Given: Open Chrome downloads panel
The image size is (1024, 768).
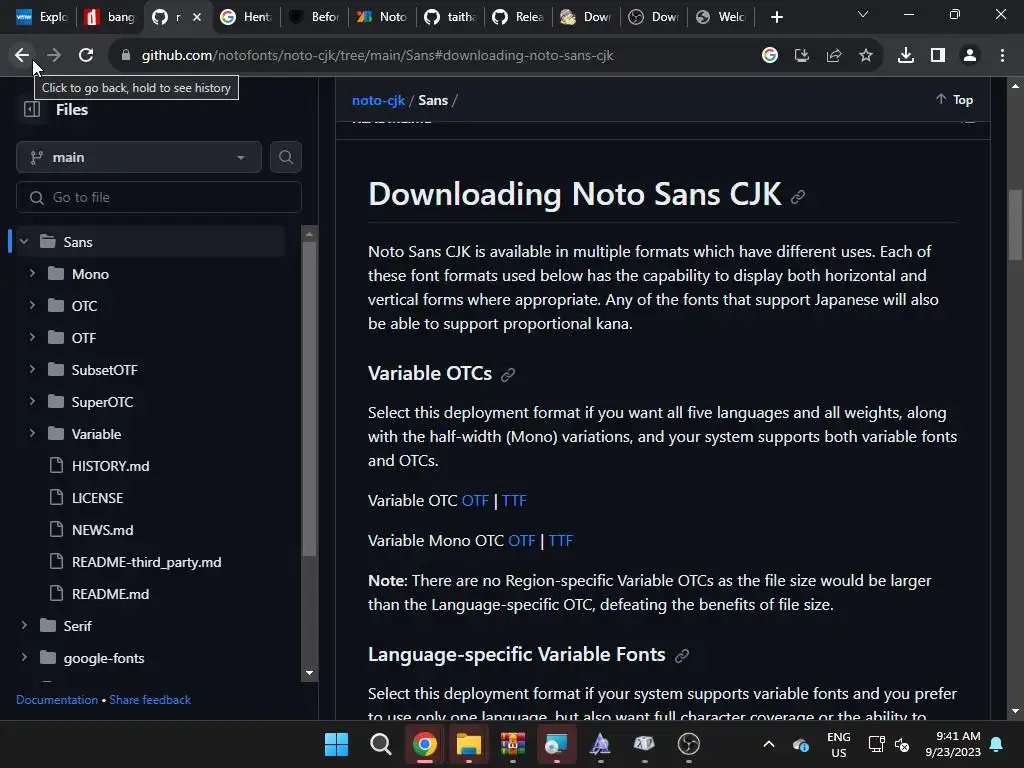Looking at the screenshot, I should pos(906,56).
